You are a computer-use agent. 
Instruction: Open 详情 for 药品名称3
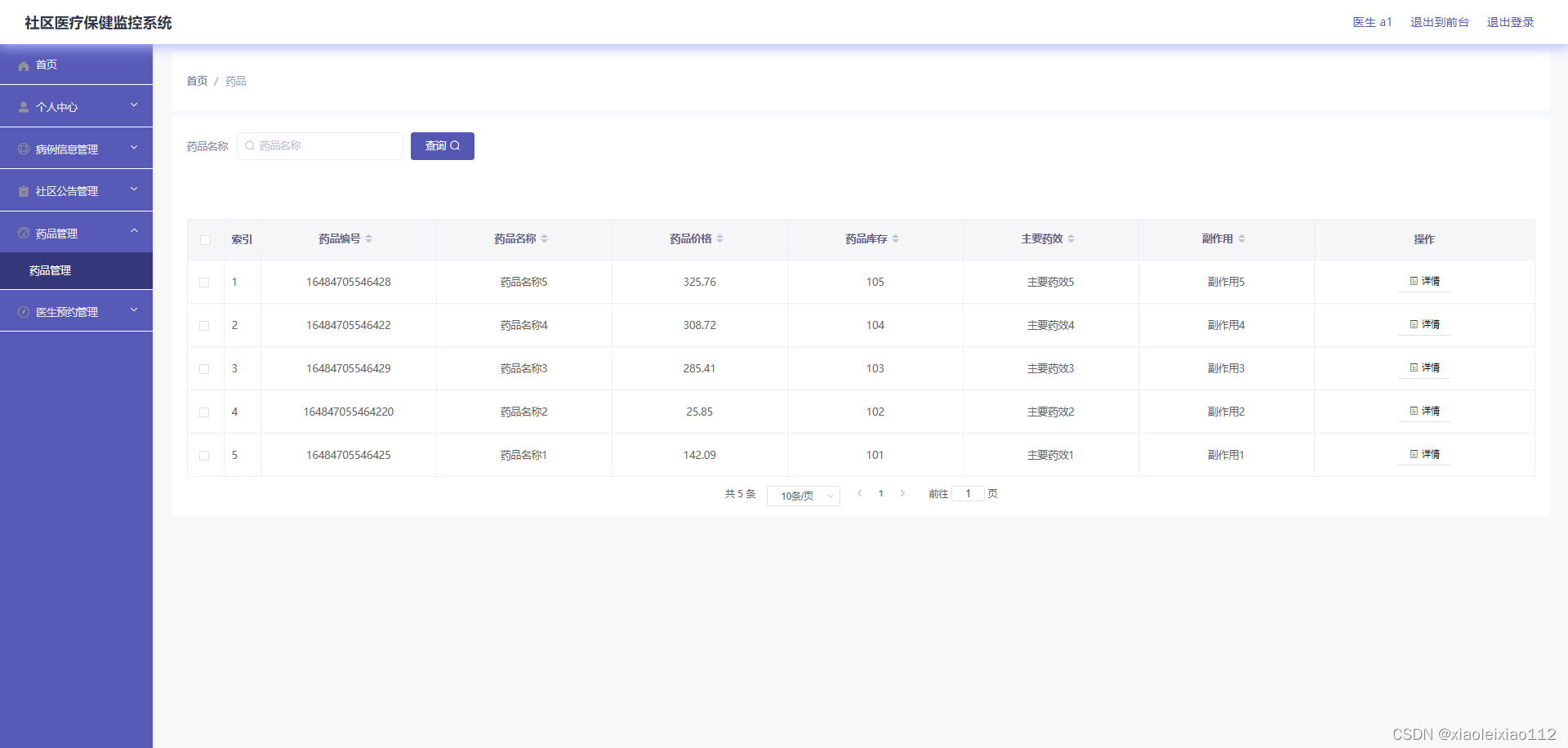1424,367
